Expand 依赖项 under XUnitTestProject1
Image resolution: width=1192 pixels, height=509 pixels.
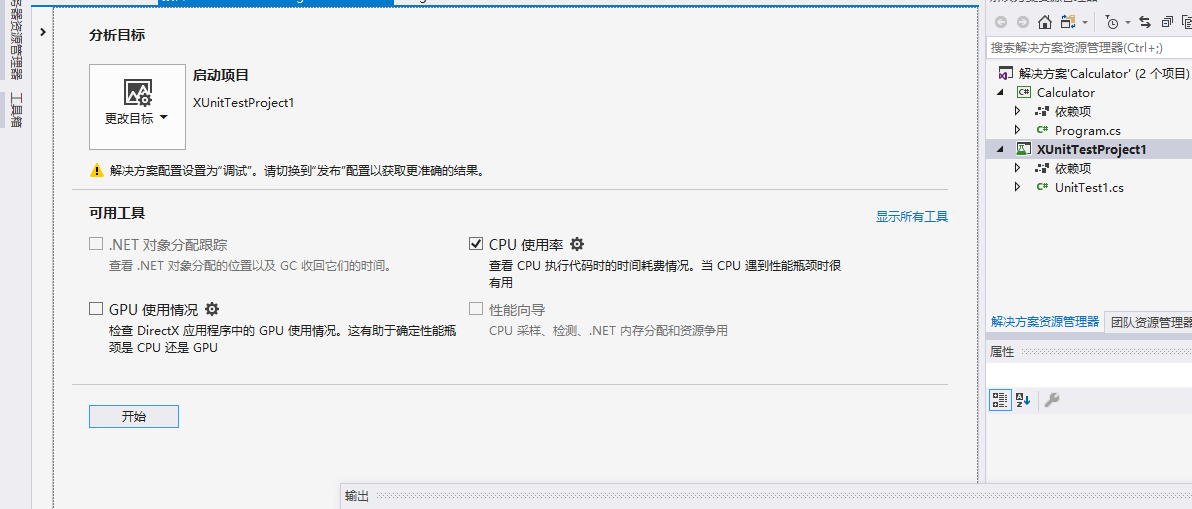point(1018,169)
